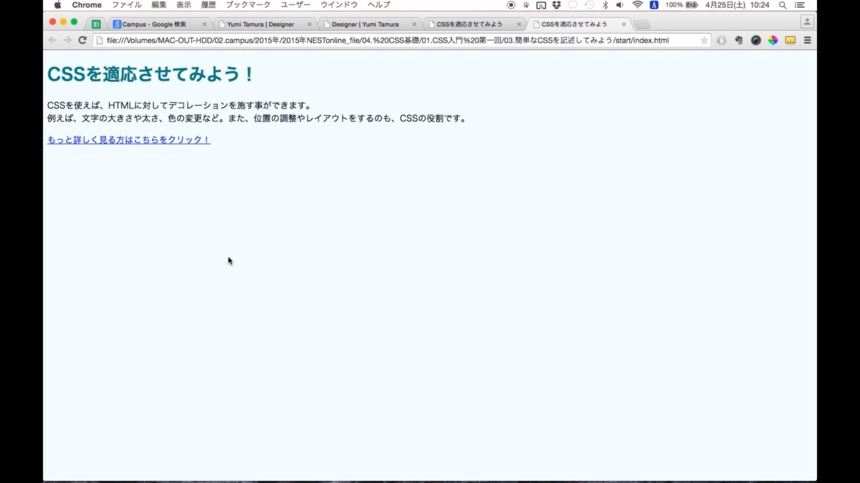Switch to the pinned green spreadsheet tab

click(96, 24)
